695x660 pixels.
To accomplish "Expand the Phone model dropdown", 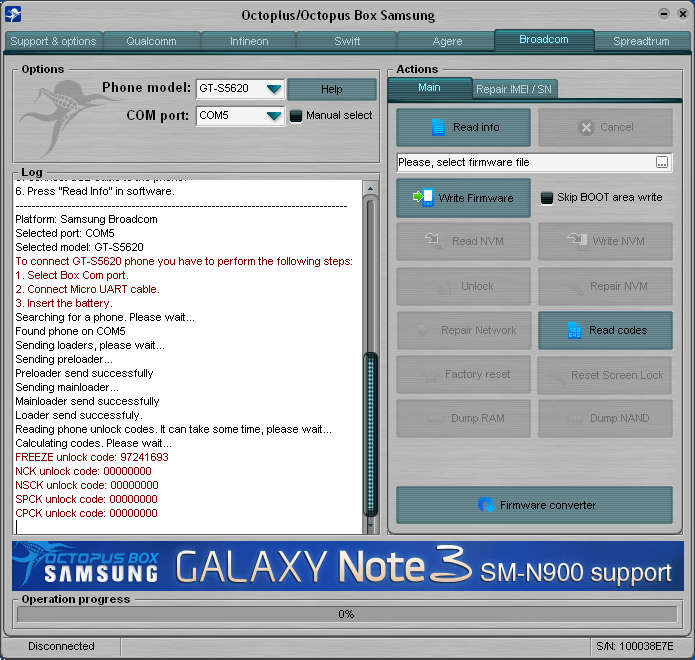I will (273, 89).
